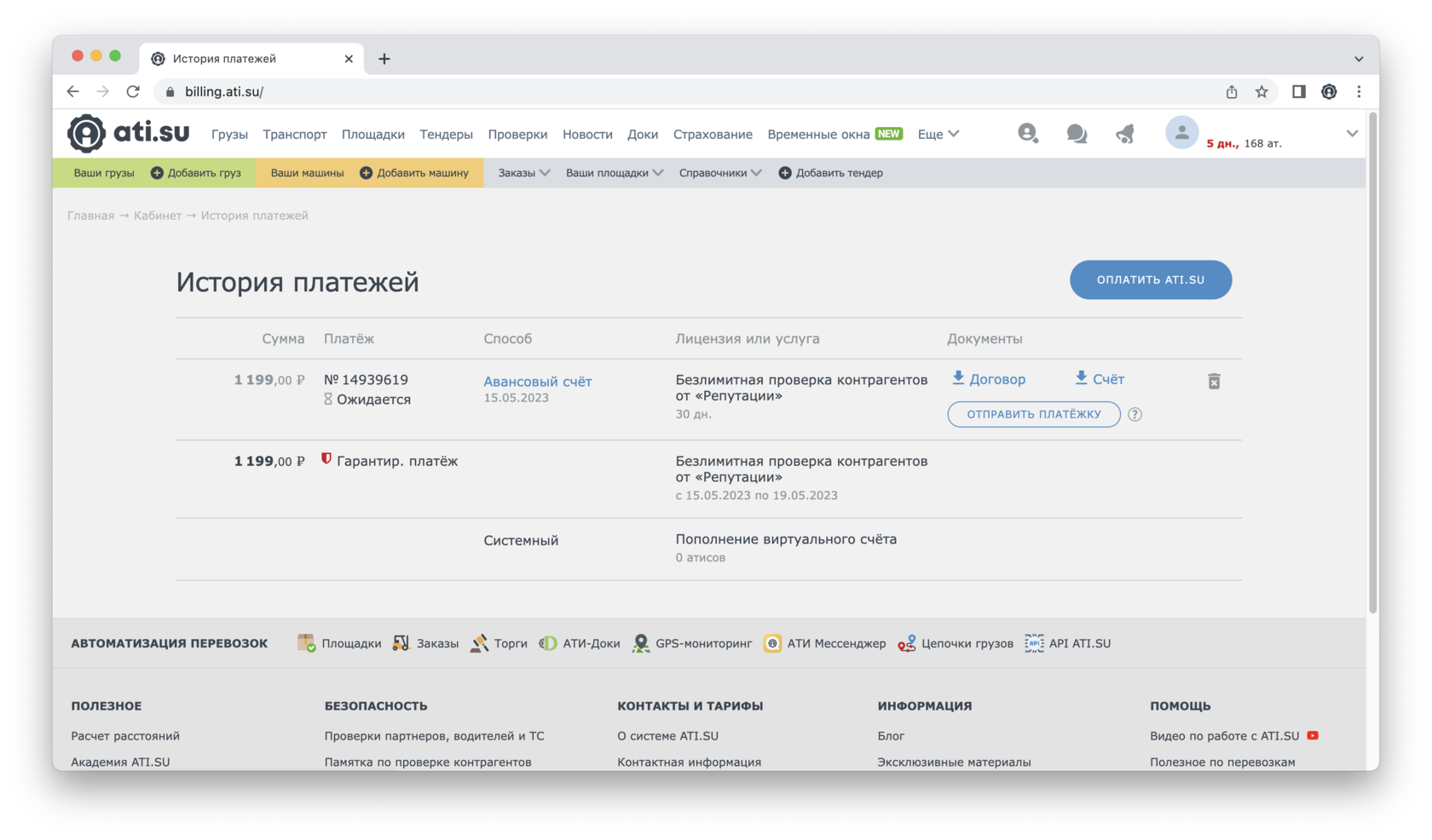
Task: Click the browser share icon
Action: (x=1232, y=92)
